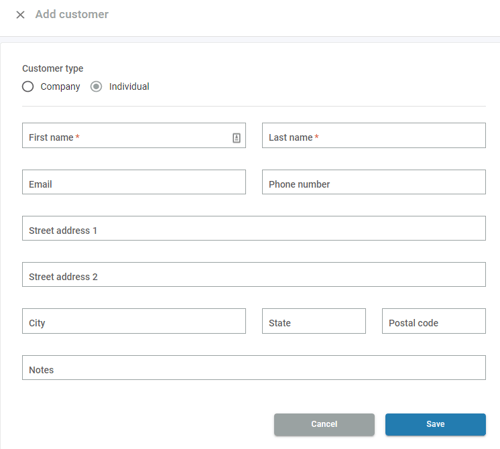Screen dimensions: 500x449
Task: Focus the Last name field
Action: [x=374, y=135]
